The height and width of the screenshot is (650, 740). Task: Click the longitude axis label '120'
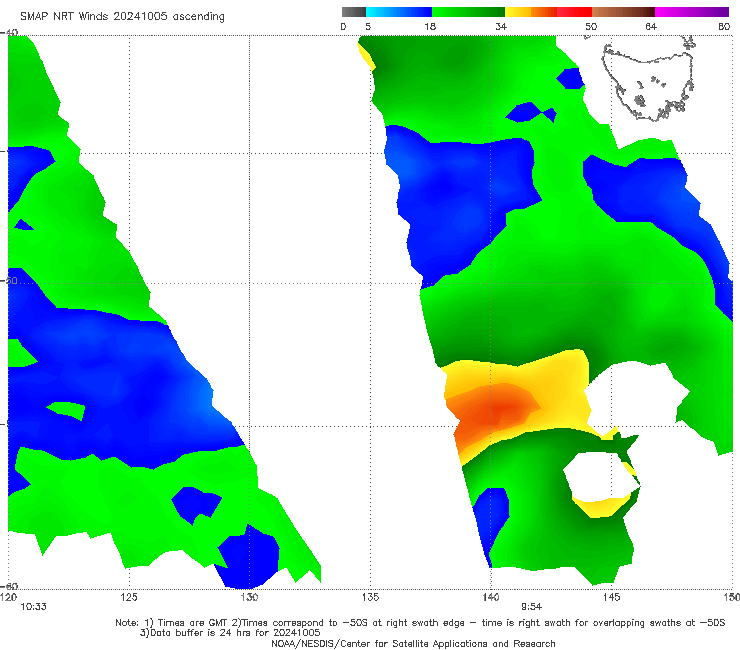8,597
